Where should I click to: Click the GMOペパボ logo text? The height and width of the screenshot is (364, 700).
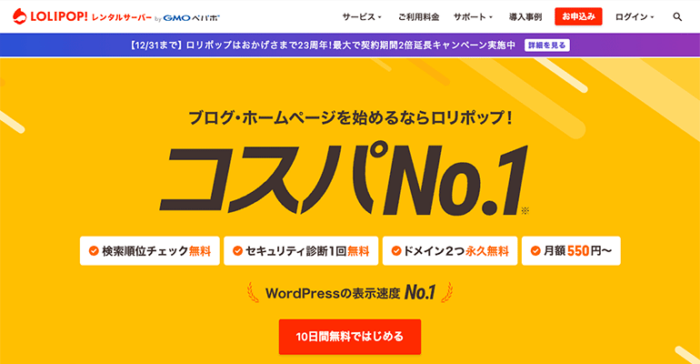click(x=191, y=18)
